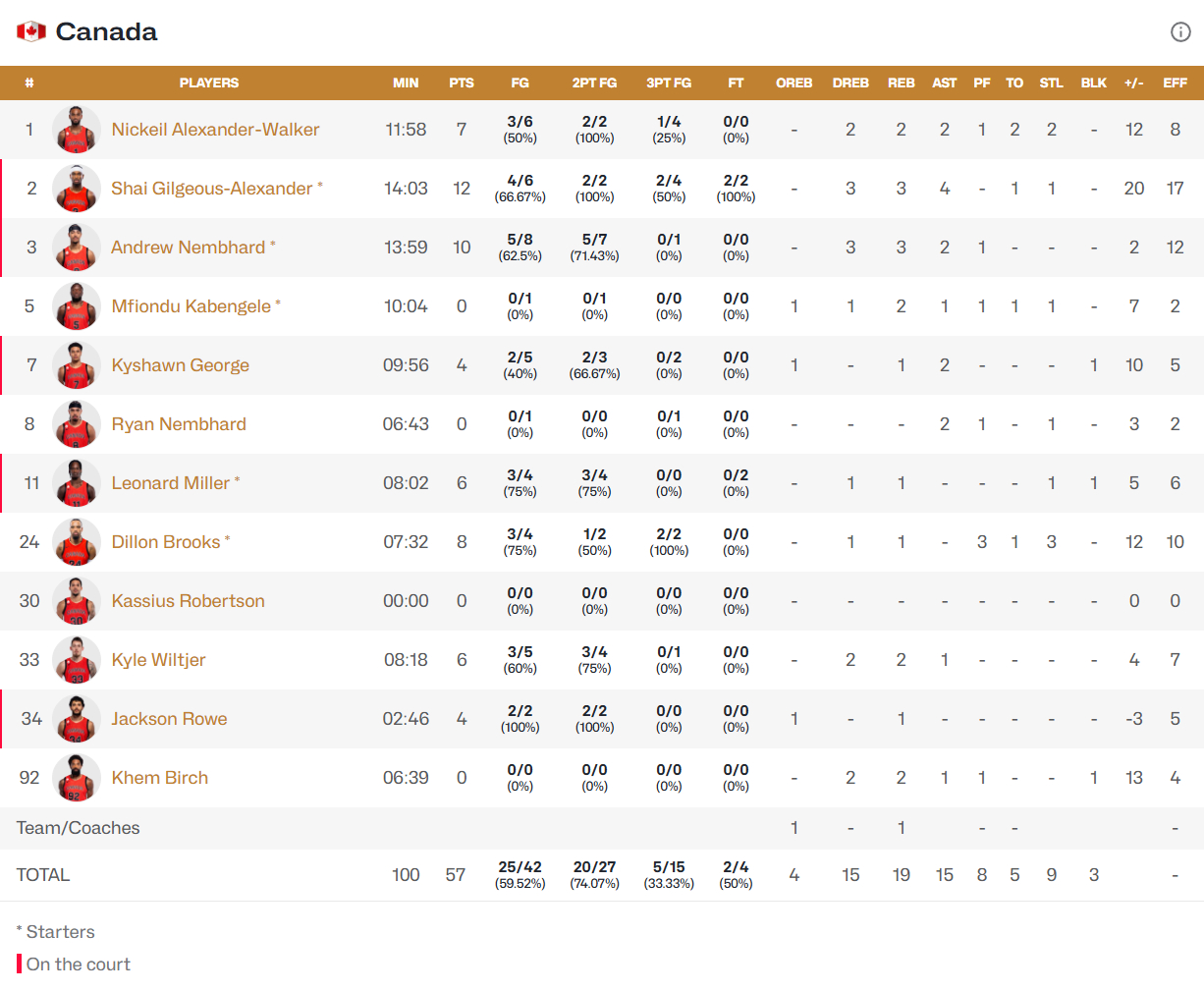Screen dimensions: 1204x992
Task: Open Shai Gilgeous-Alexander player link
Action: (x=211, y=189)
